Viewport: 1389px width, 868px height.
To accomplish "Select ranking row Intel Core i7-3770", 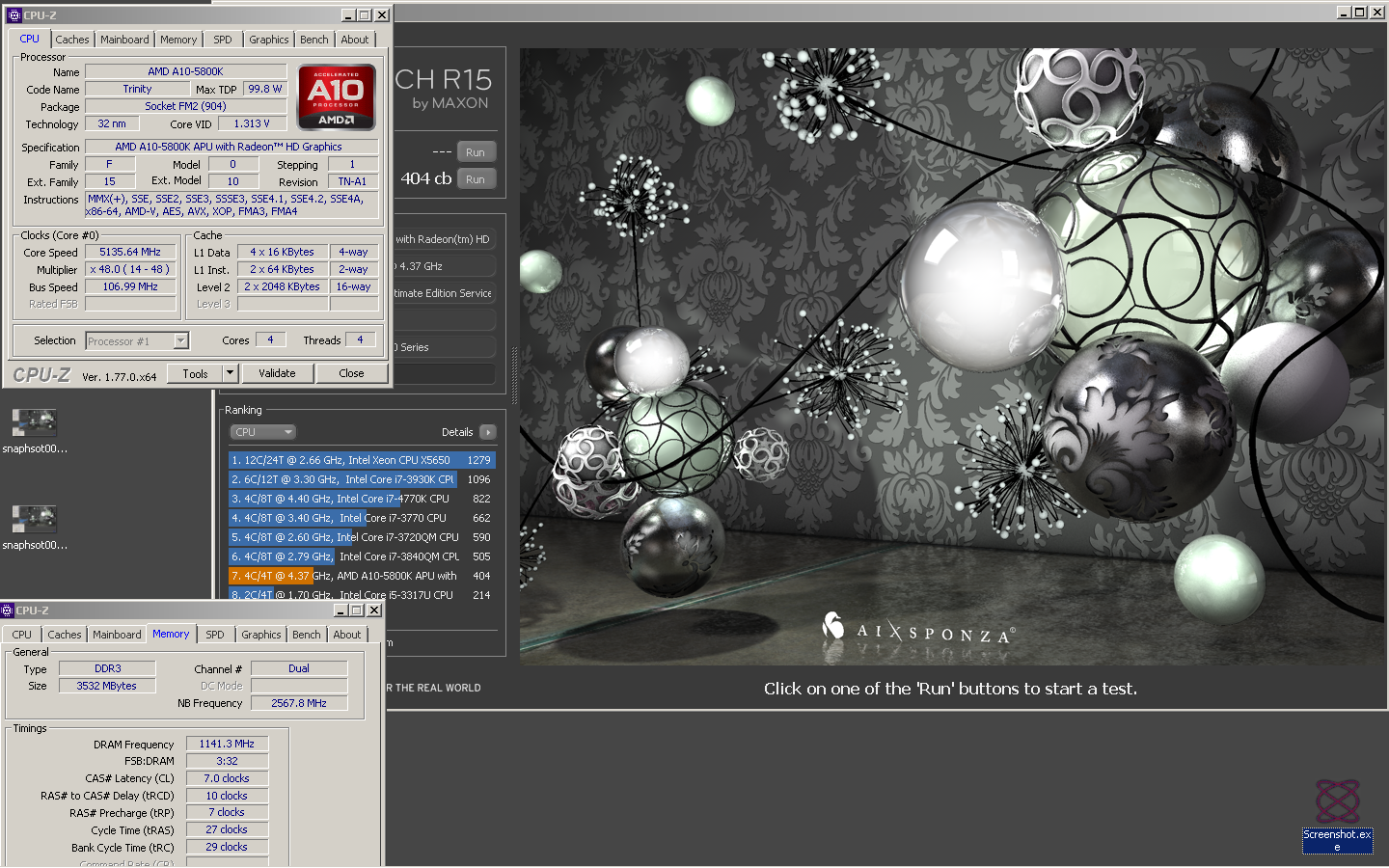I will (x=362, y=518).
